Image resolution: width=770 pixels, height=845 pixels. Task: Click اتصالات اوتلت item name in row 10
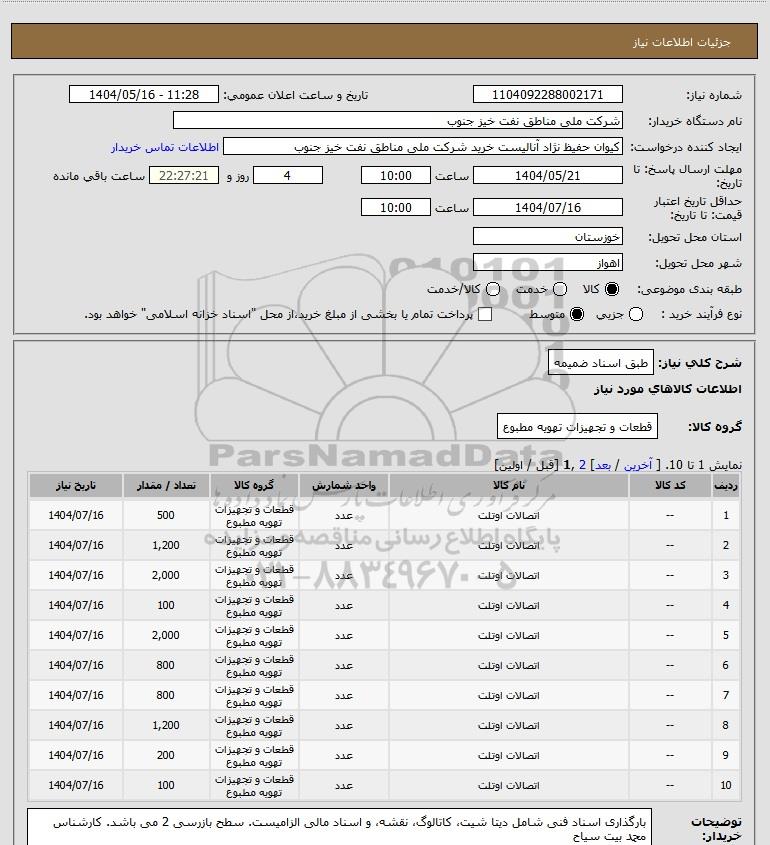(x=508, y=786)
